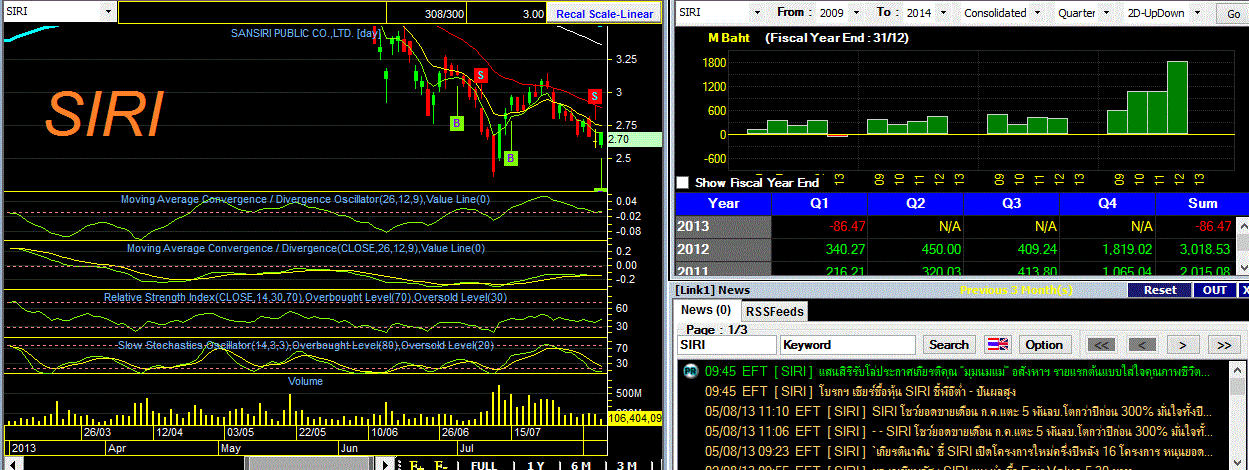1249x470 pixels.
Task: Tick Show Fiscal Year End checkbox
Action: (683, 183)
